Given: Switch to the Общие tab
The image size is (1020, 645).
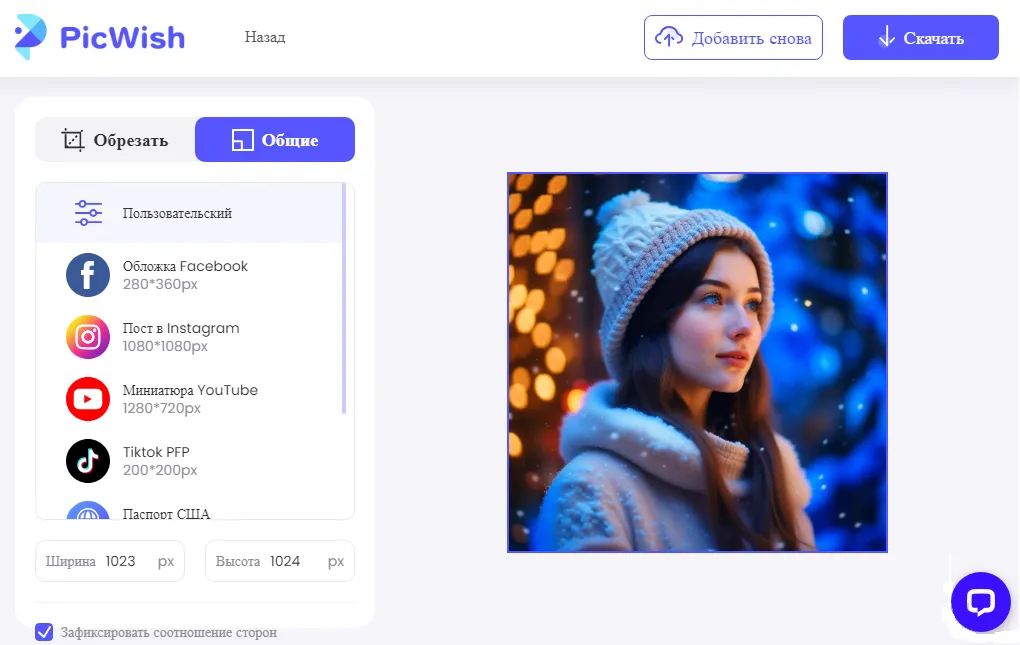Looking at the screenshot, I should coord(275,139).
